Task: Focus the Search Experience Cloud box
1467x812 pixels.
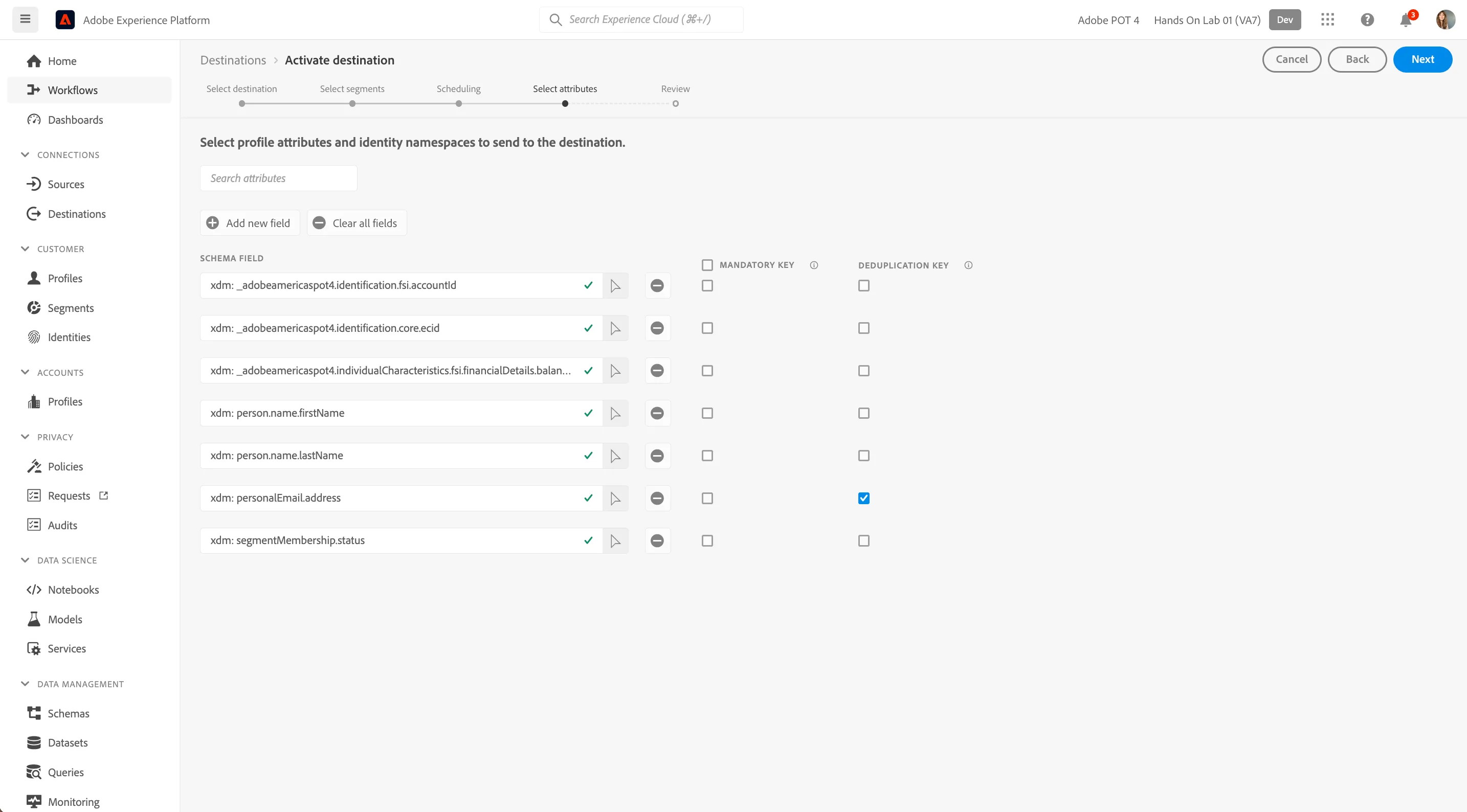Action: [x=641, y=19]
